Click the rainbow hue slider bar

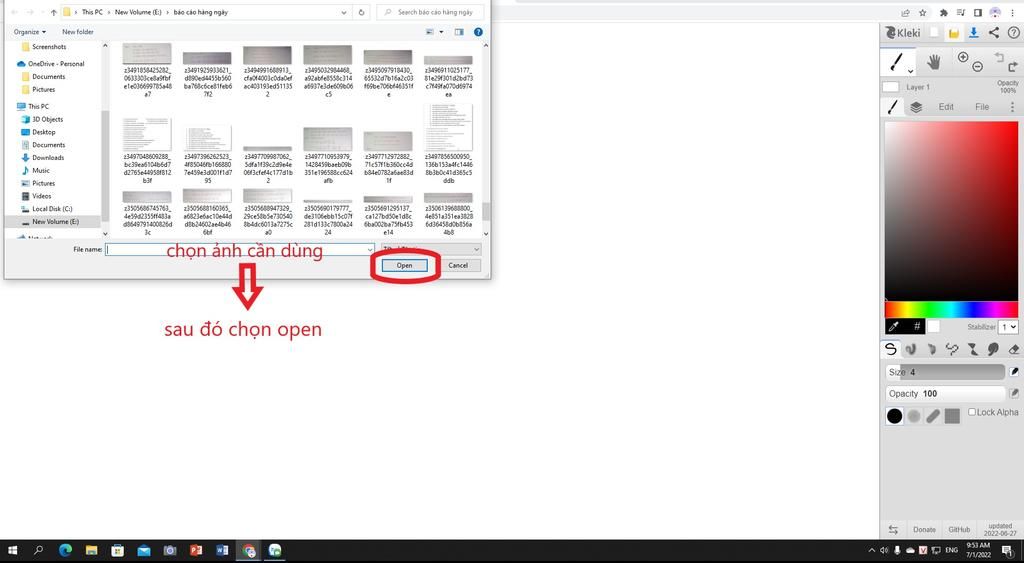[x=951, y=309]
